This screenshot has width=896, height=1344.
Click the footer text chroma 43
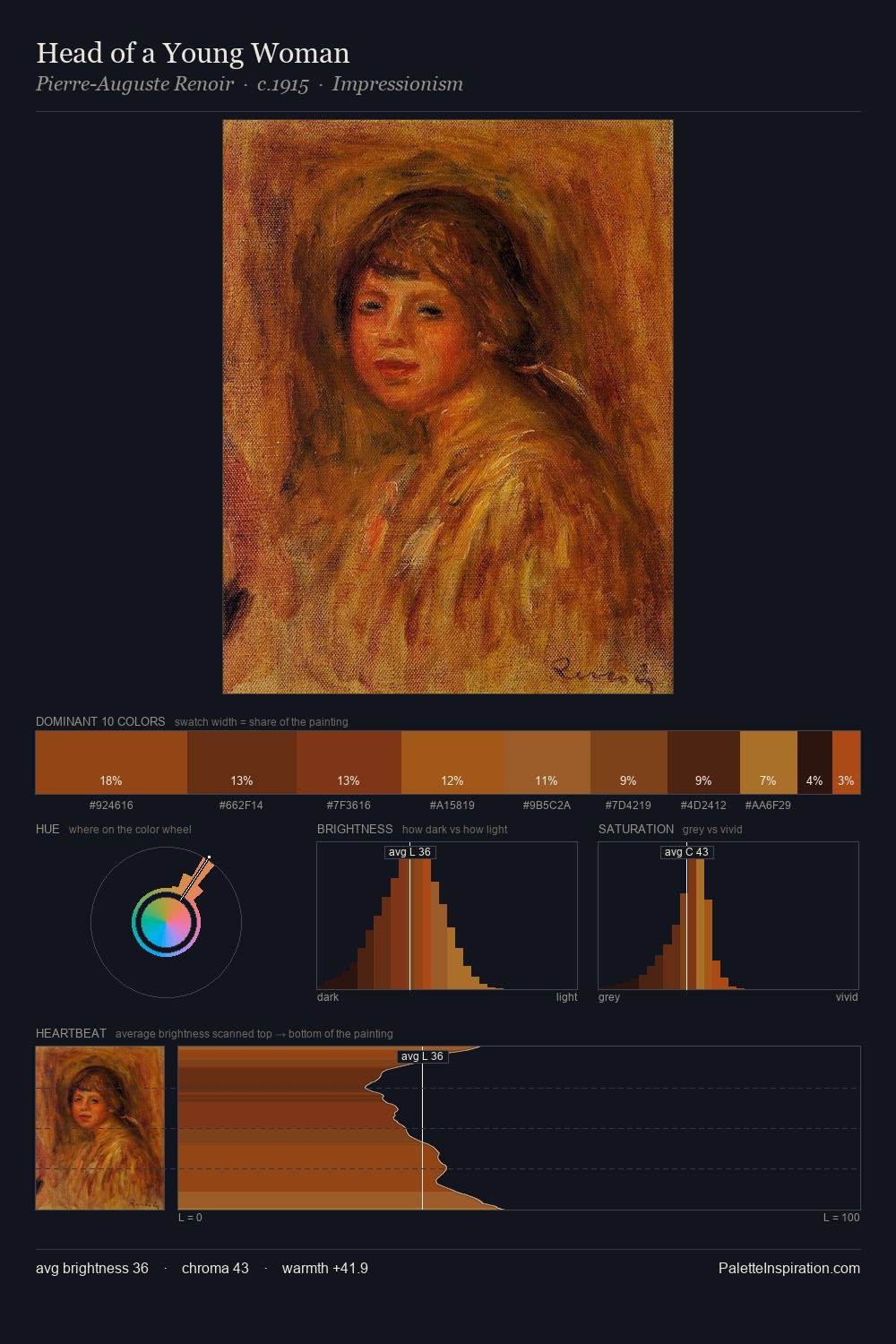tap(215, 1268)
